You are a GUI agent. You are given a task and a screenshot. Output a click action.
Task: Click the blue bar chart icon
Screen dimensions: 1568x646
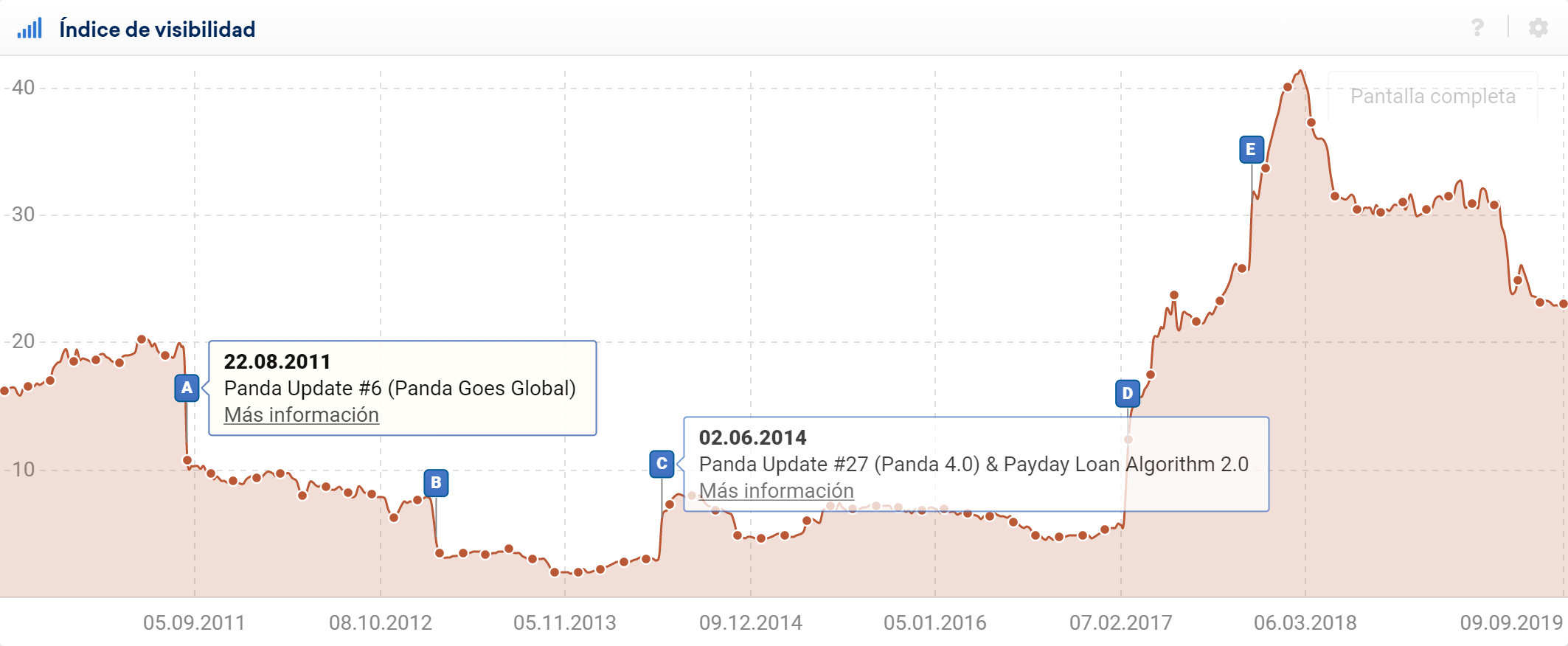pyautogui.click(x=30, y=29)
